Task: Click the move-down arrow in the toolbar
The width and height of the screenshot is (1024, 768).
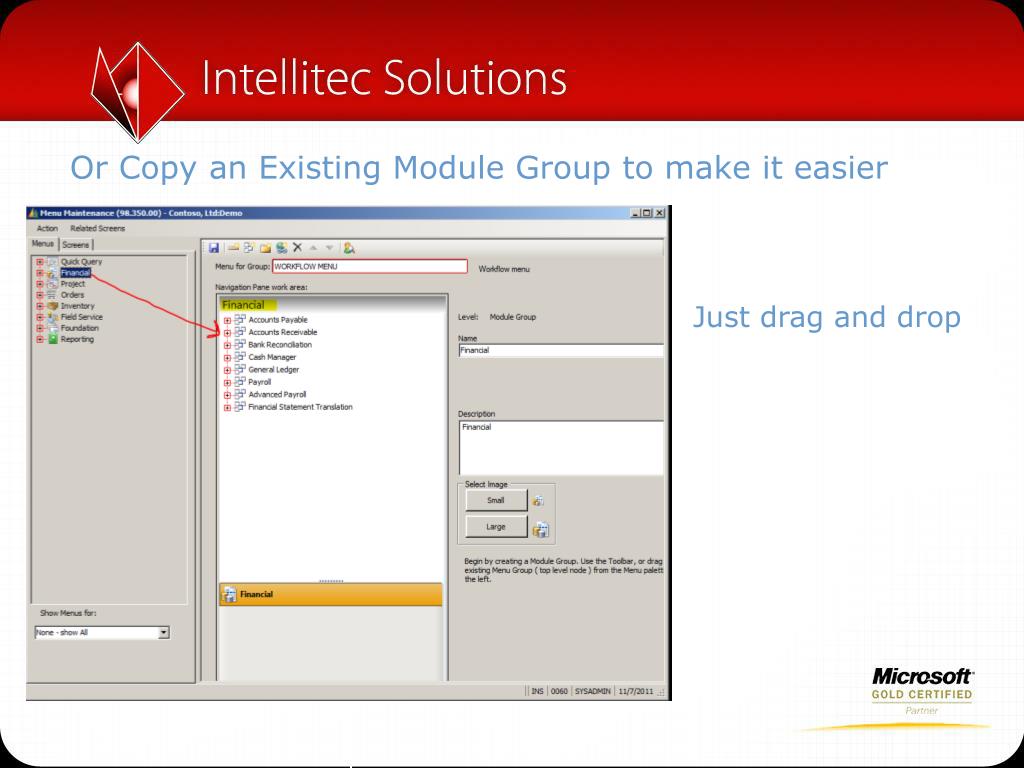Action: pyautogui.click(x=329, y=248)
